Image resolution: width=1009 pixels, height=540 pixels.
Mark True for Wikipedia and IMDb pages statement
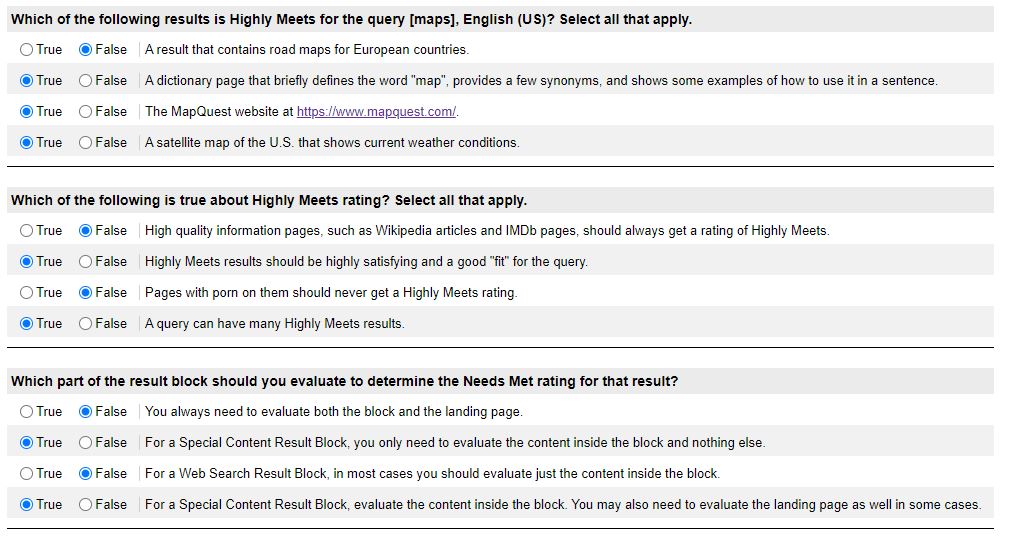pyautogui.click(x=26, y=230)
